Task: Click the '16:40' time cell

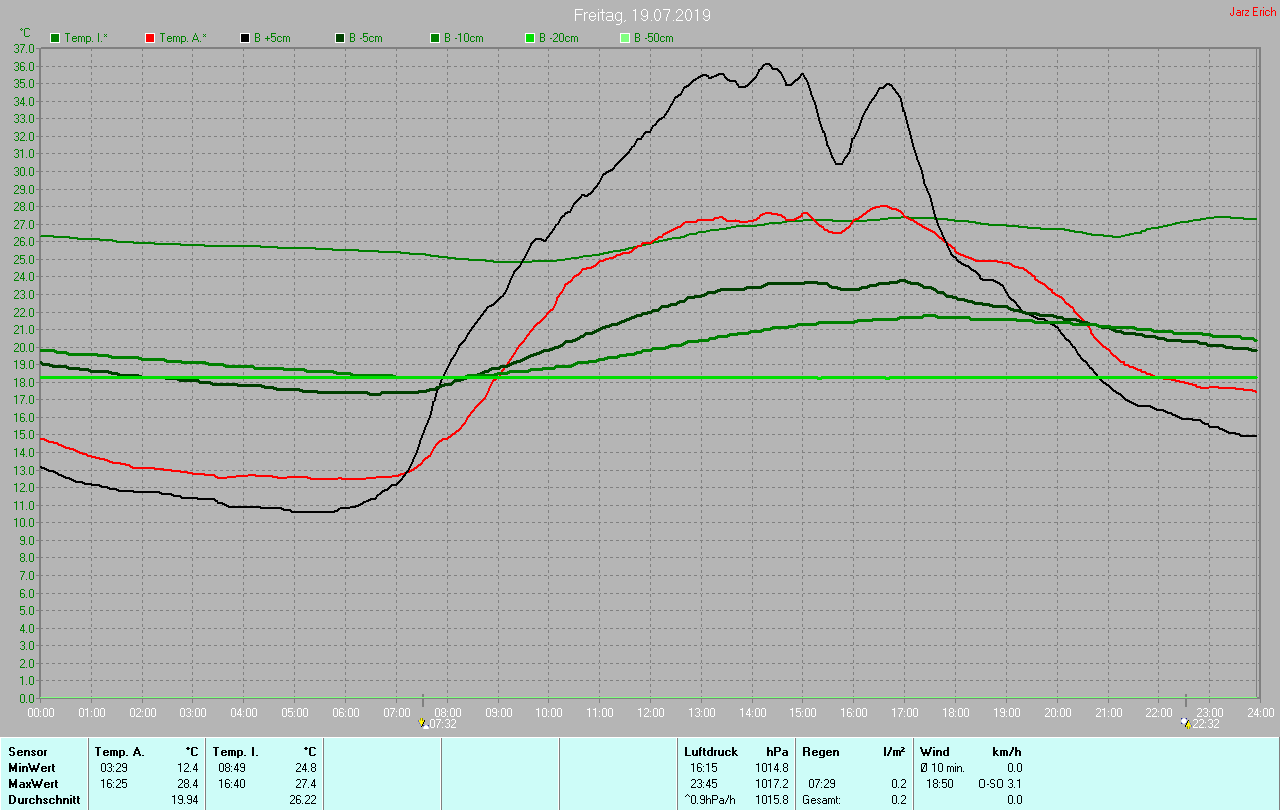Action: tap(232, 784)
